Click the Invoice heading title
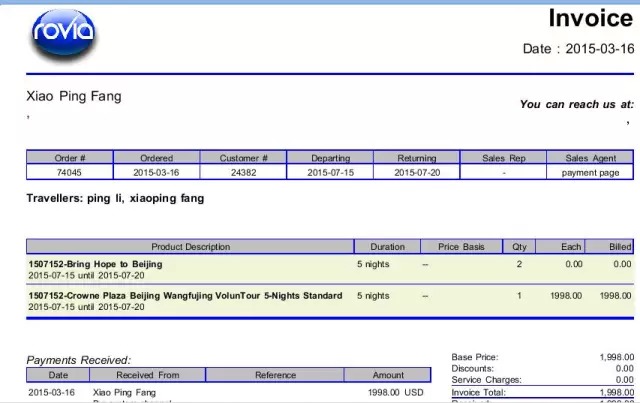 [x=590, y=18]
